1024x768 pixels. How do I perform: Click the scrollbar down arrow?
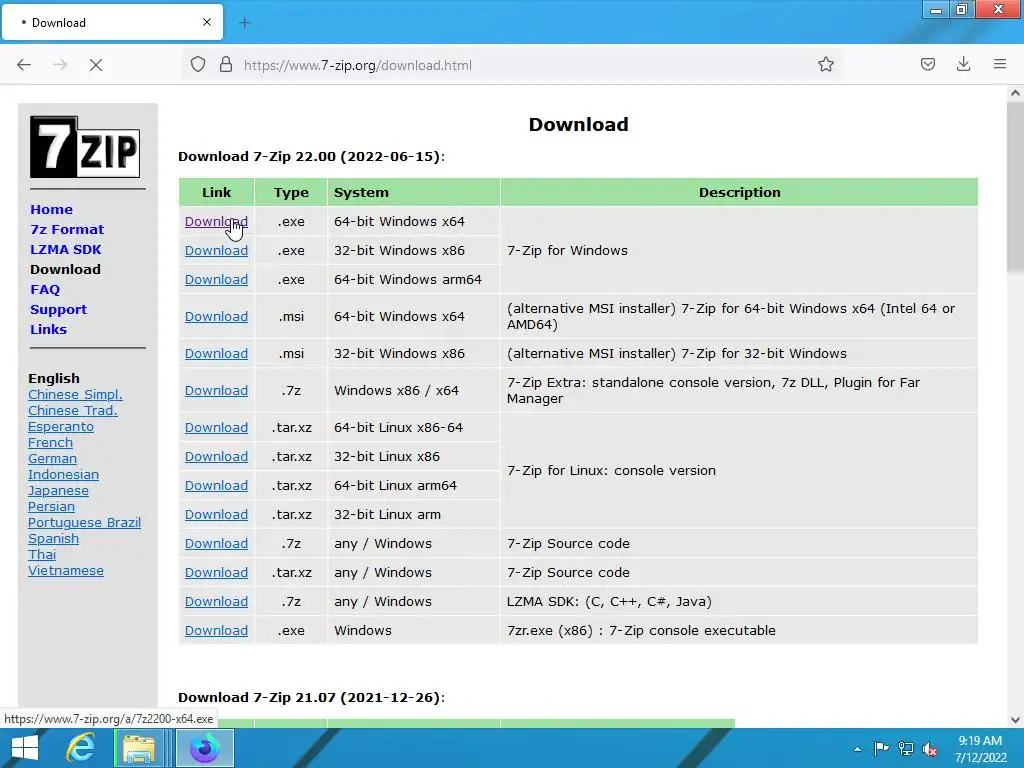(x=1015, y=720)
